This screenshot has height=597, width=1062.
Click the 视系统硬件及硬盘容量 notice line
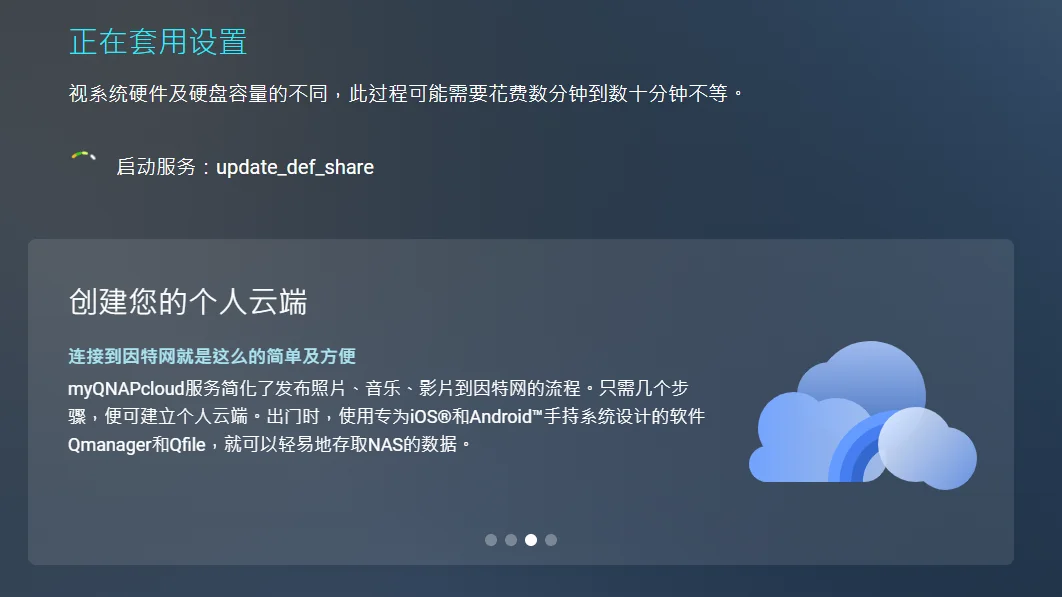coord(406,93)
